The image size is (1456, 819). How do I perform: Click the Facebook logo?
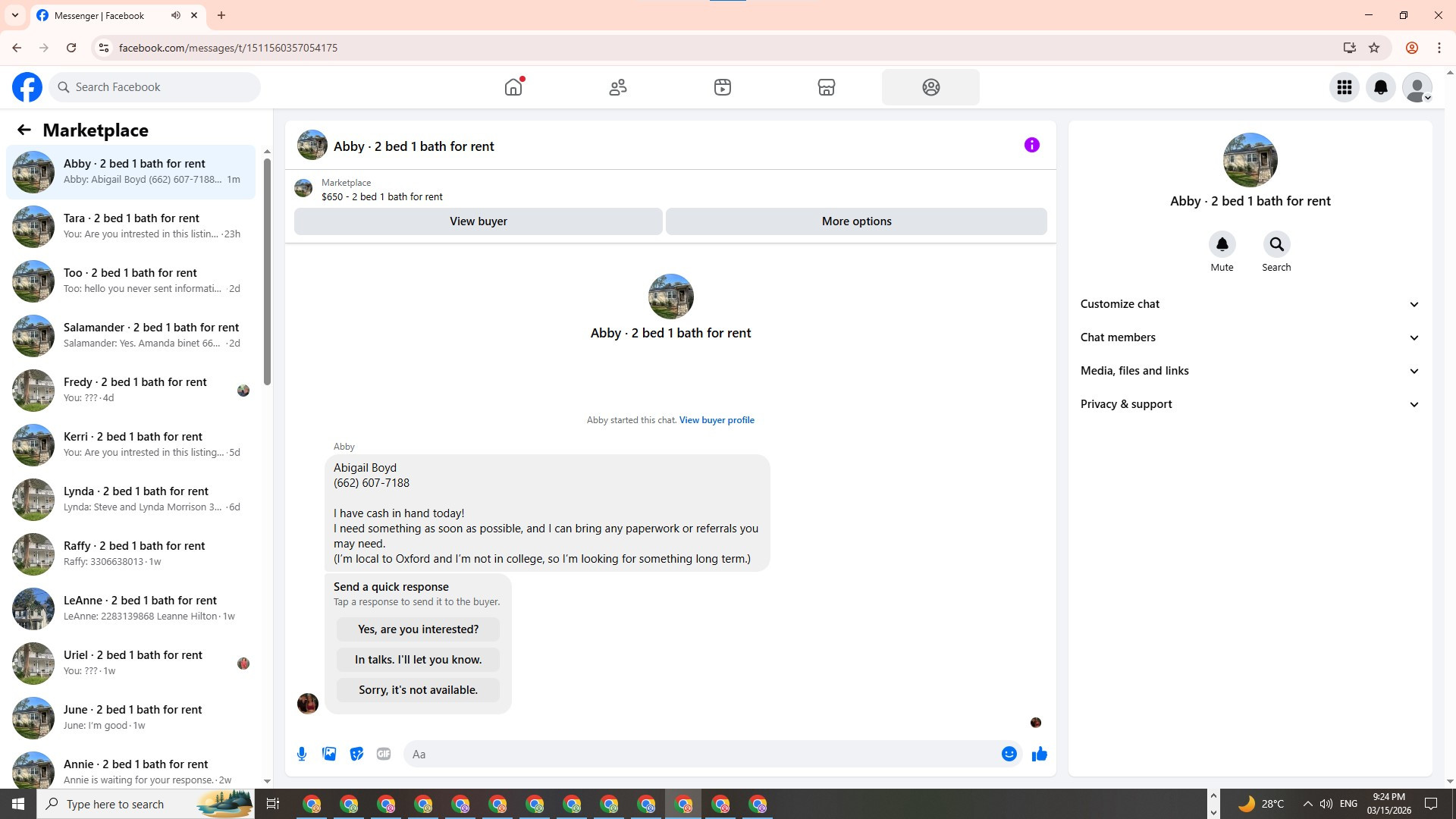point(27,87)
